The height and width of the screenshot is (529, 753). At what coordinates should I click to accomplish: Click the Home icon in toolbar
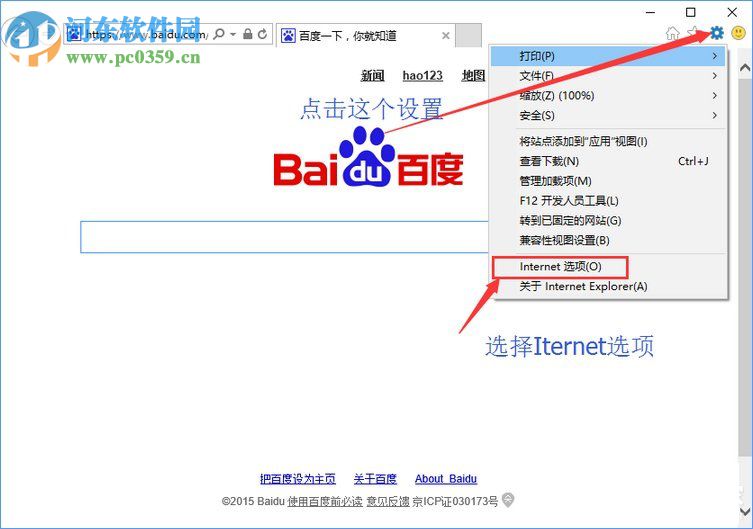pos(673,33)
